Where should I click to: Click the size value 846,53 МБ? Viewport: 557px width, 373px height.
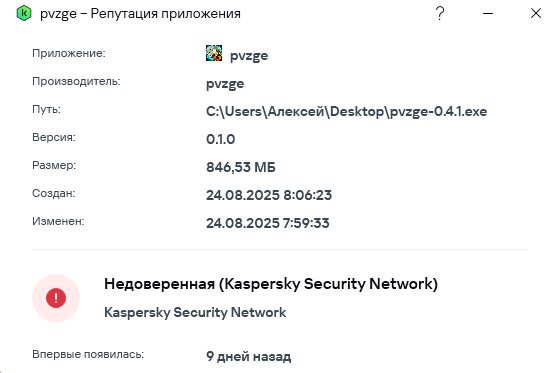(x=241, y=167)
